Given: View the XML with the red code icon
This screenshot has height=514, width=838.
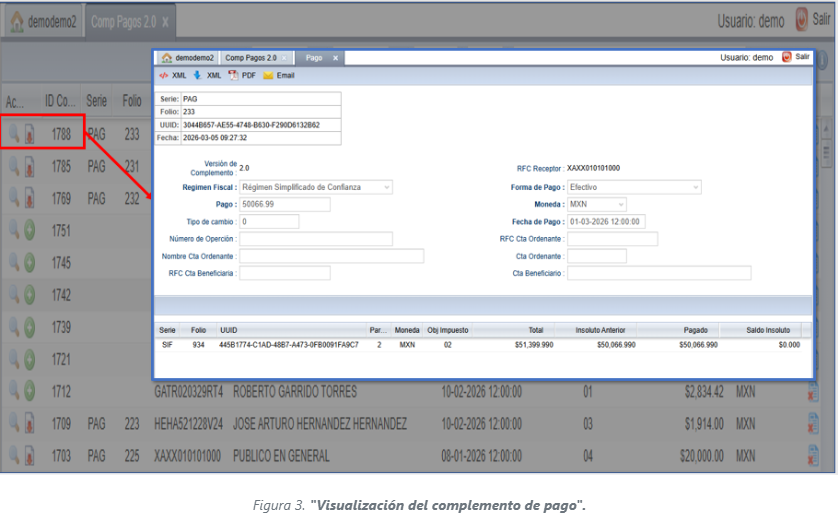Looking at the screenshot, I should click(x=173, y=75).
